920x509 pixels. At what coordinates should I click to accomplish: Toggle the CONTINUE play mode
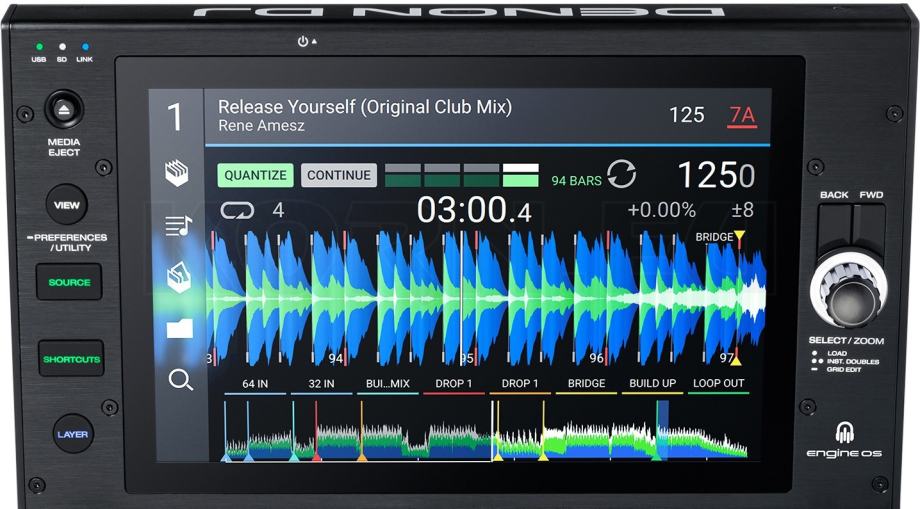point(339,175)
